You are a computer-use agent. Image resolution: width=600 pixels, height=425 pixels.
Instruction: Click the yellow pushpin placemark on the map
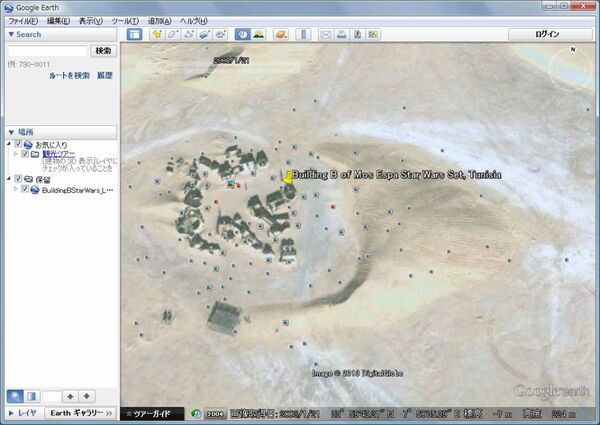288,177
